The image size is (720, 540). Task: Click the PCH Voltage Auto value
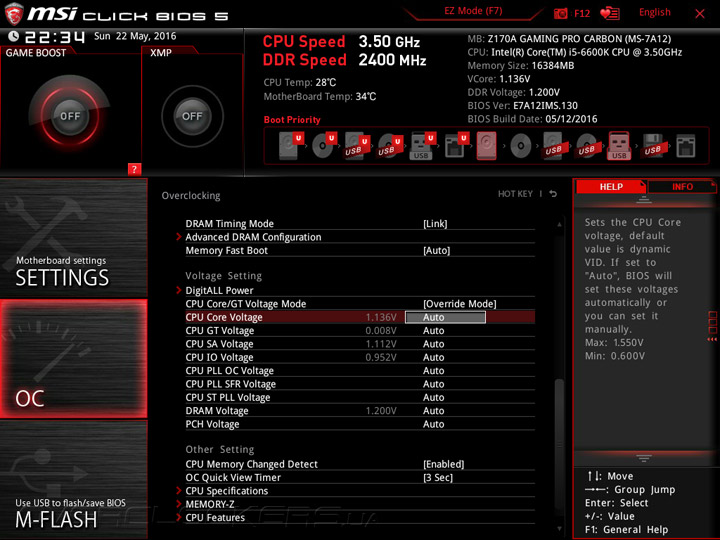click(433, 424)
